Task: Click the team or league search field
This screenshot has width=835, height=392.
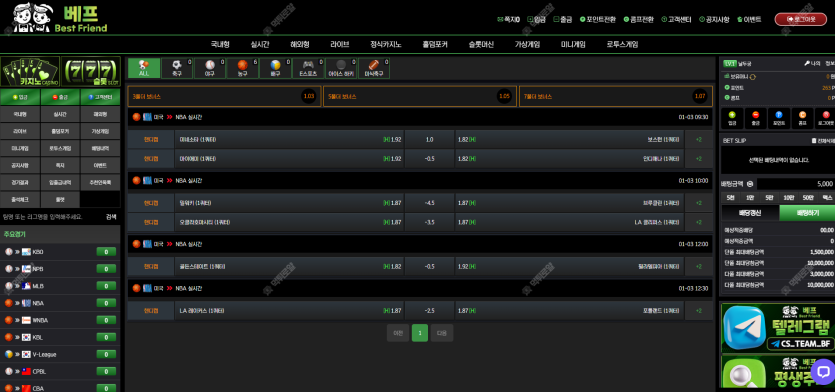Action: (x=51, y=217)
